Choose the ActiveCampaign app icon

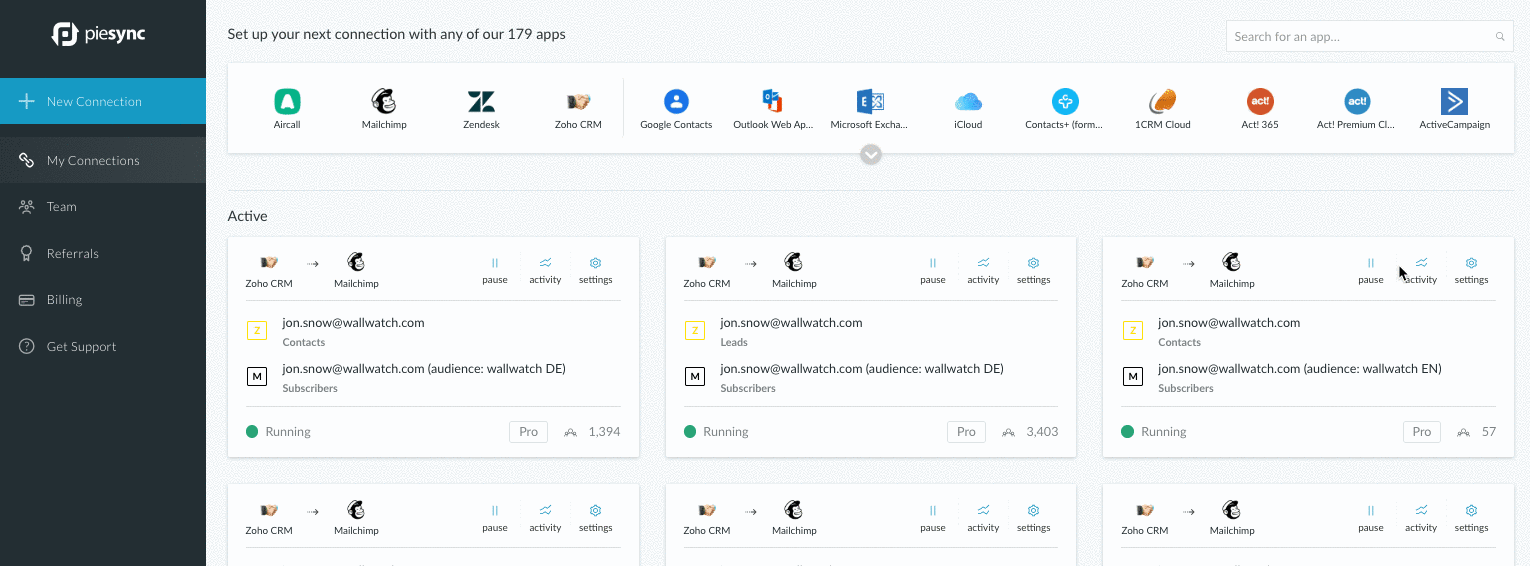(x=1454, y=101)
